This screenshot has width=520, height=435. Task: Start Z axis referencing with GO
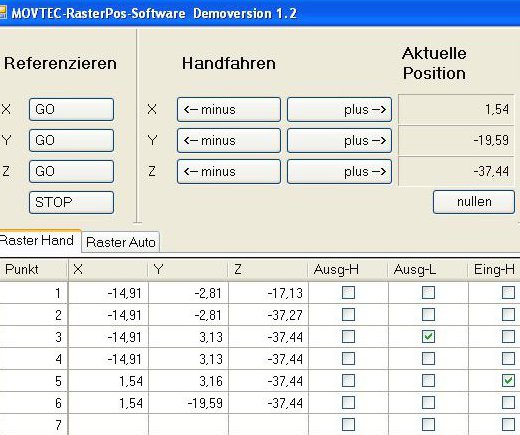pyautogui.click(x=71, y=171)
